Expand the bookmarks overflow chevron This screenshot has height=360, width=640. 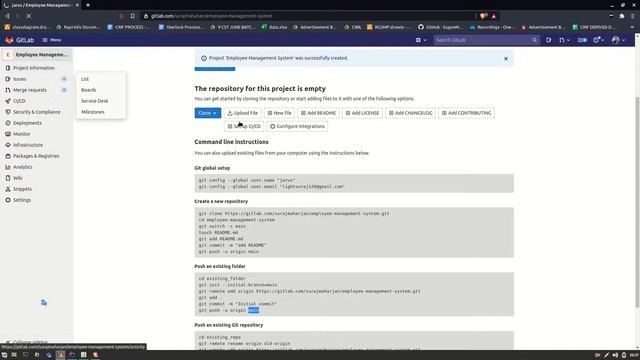(x=632, y=27)
